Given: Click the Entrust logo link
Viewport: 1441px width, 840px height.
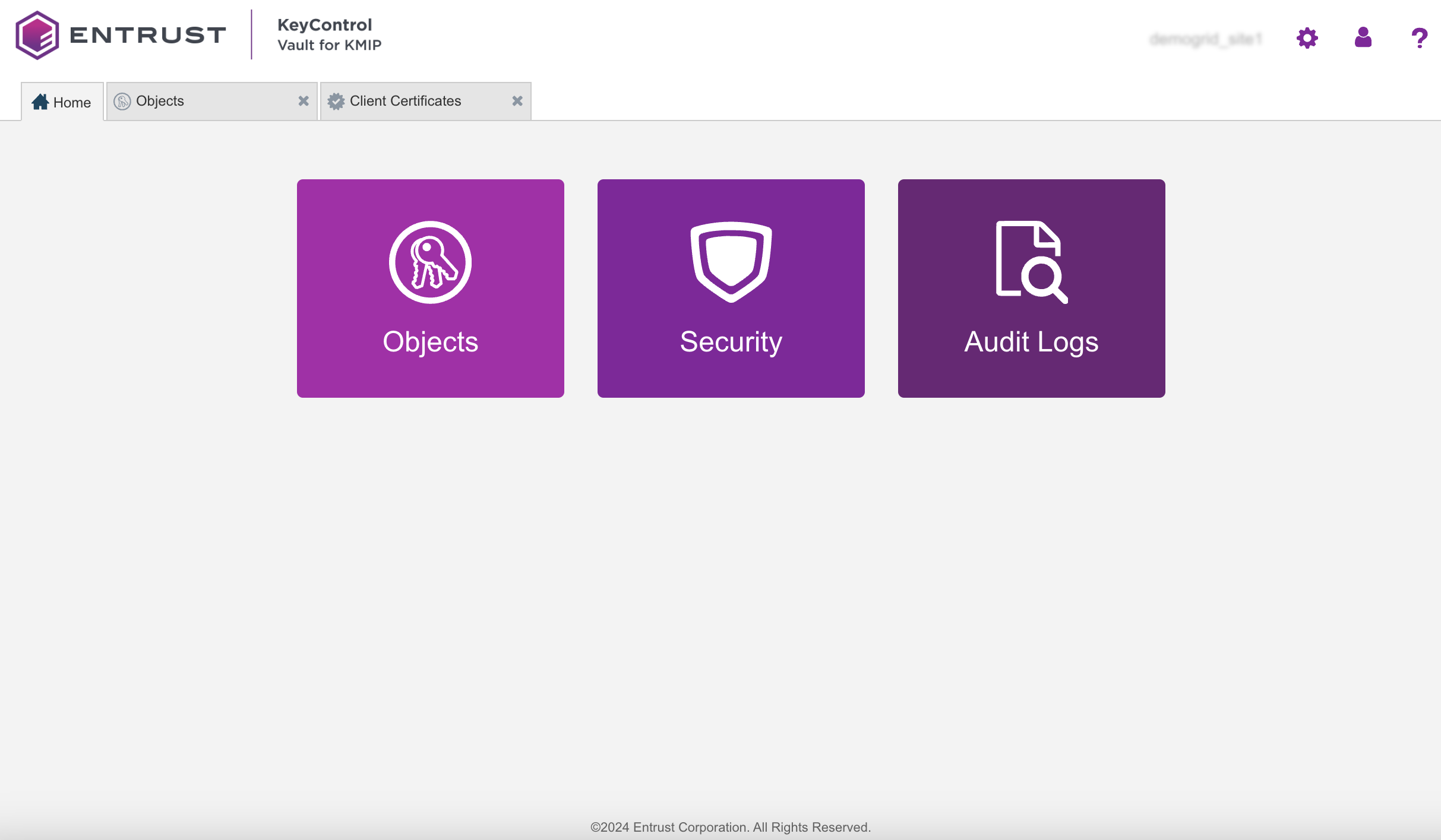Looking at the screenshot, I should click(120, 38).
